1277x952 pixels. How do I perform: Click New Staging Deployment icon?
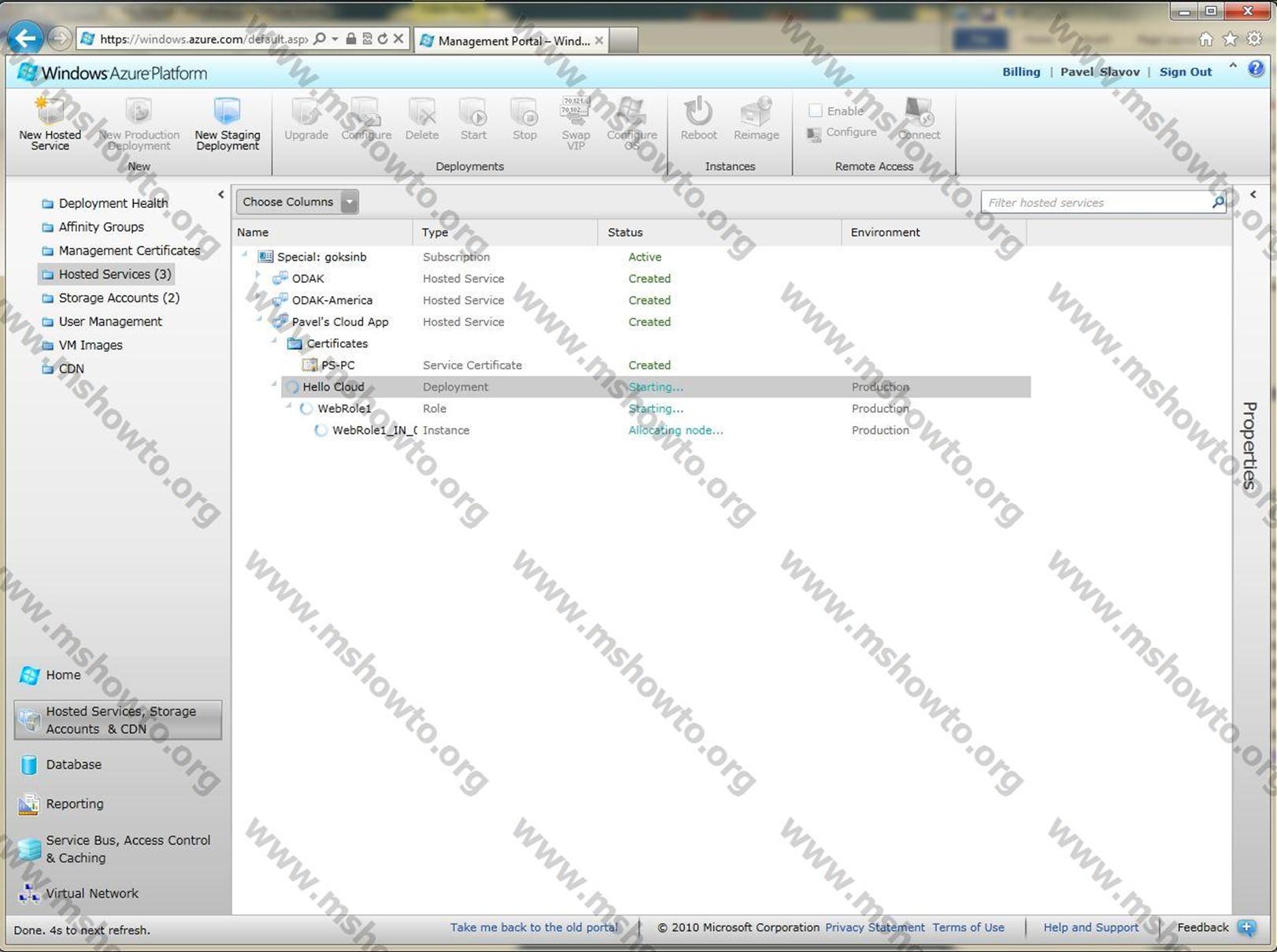227,111
